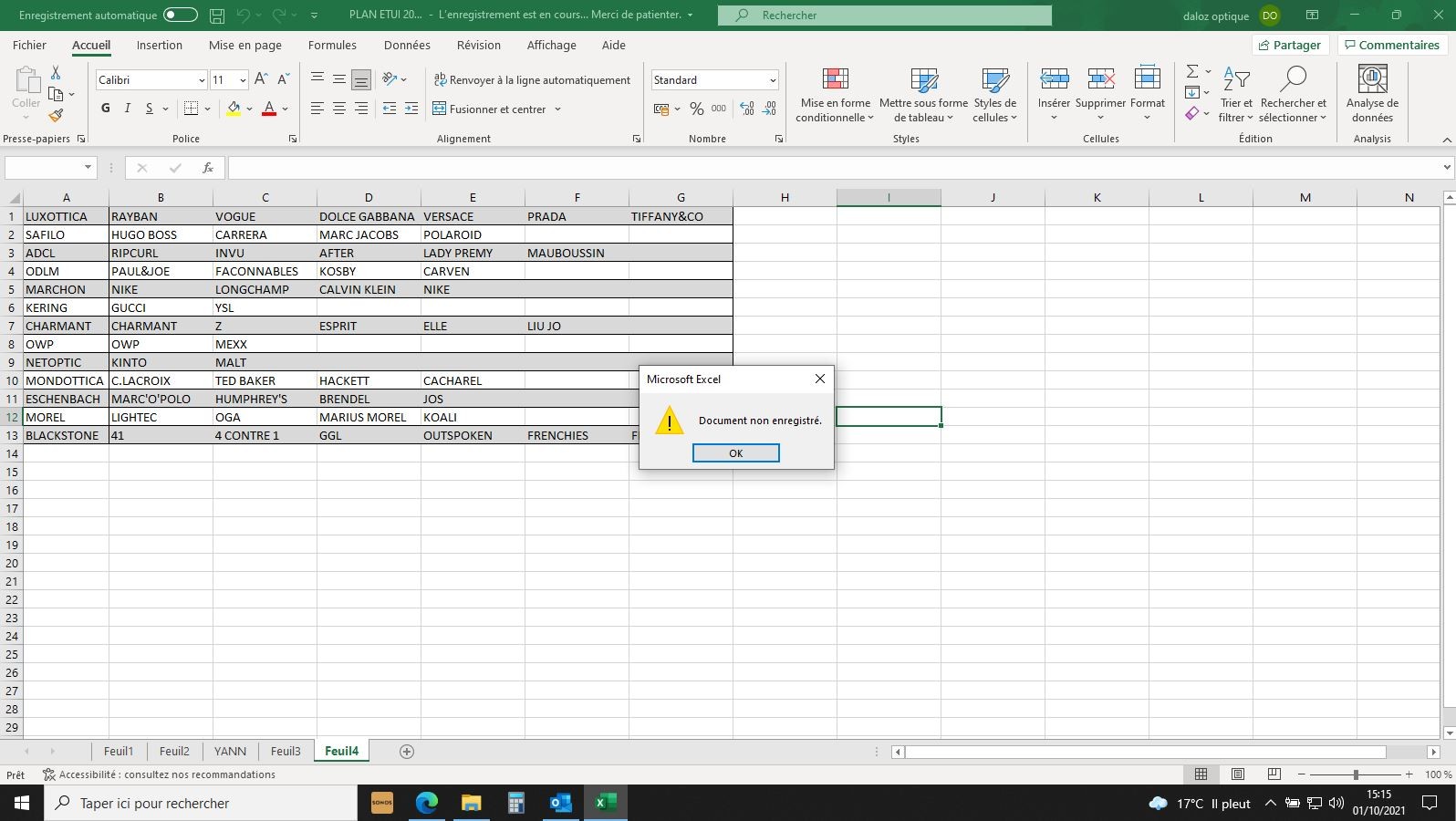Click the Windows Start button
The height and width of the screenshot is (821, 1456).
(22, 803)
